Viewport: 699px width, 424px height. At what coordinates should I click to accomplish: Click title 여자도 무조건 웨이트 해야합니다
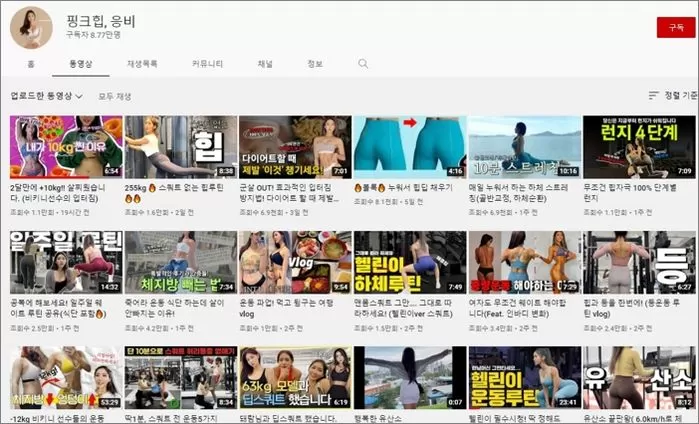518,308
